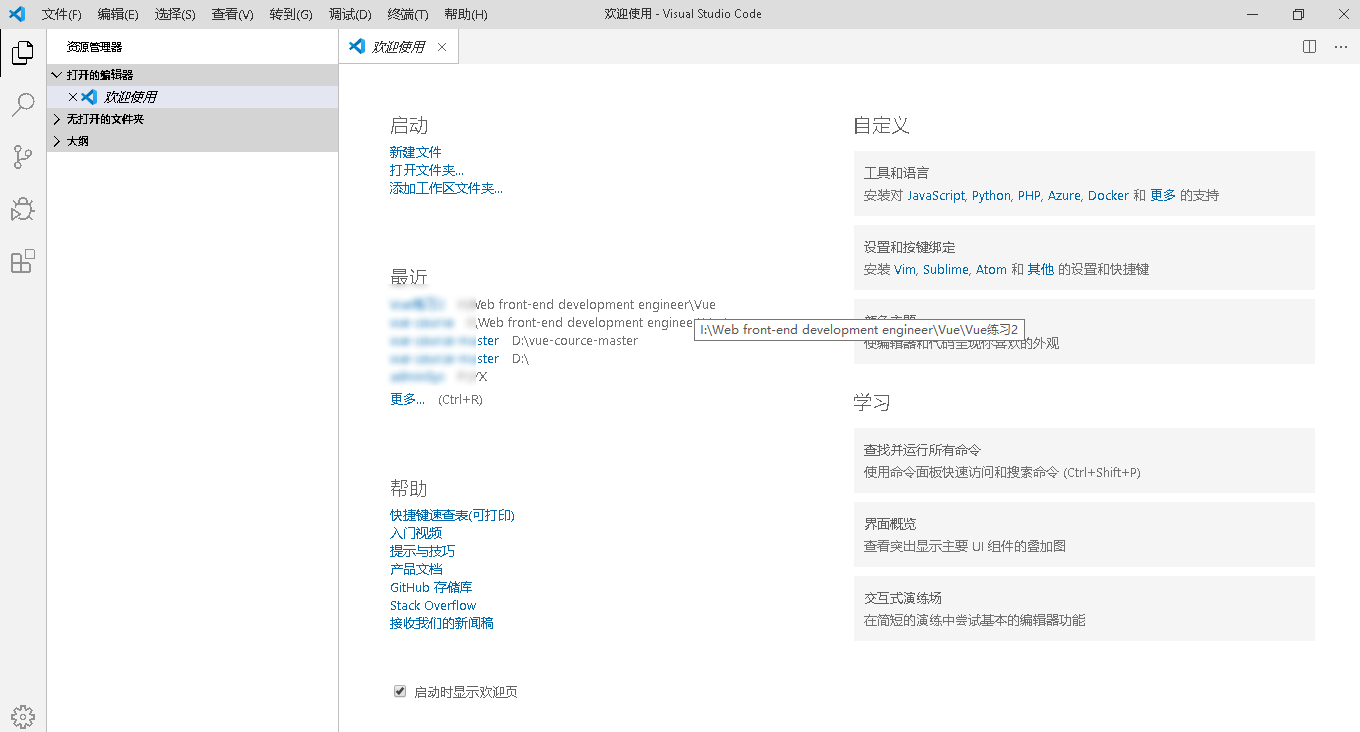This screenshot has height=732, width=1360.
Task: Open the 查找并运行所有命令 card
Action: (1084, 460)
